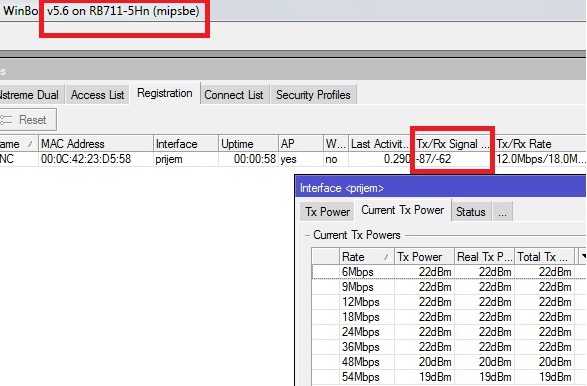The height and width of the screenshot is (386, 587).
Task: Sort Current Tx Powers by Rate column
Action: (x=367, y=257)
